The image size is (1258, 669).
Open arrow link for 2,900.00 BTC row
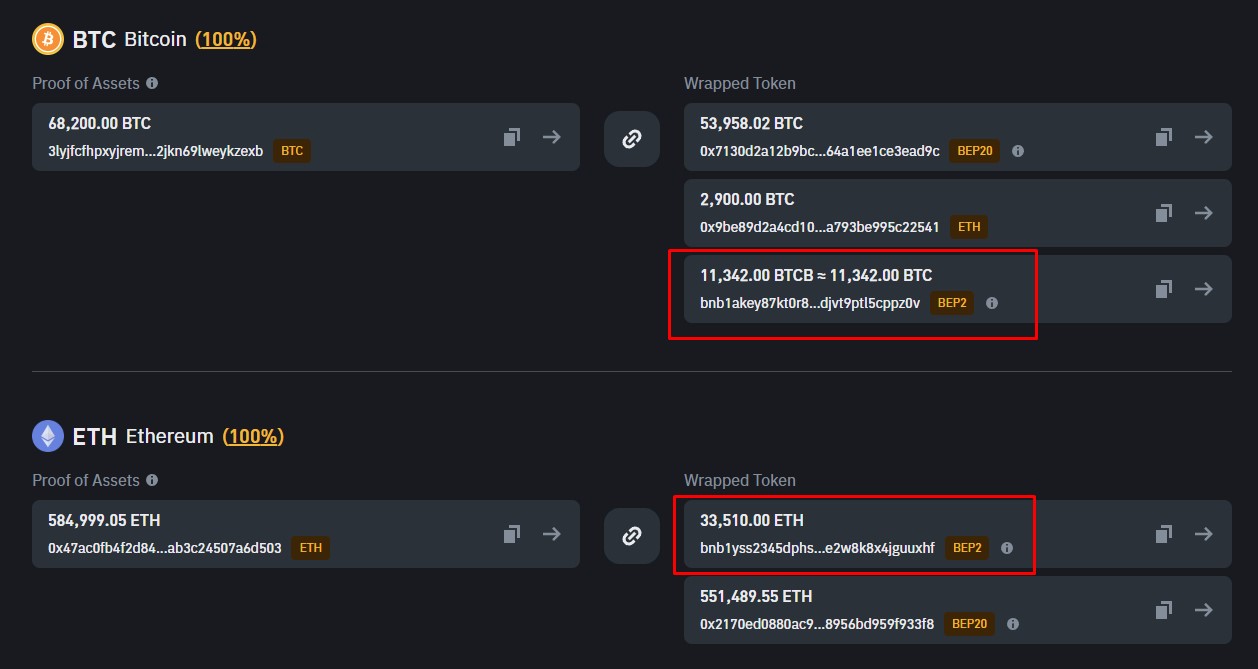[1203, 213]
